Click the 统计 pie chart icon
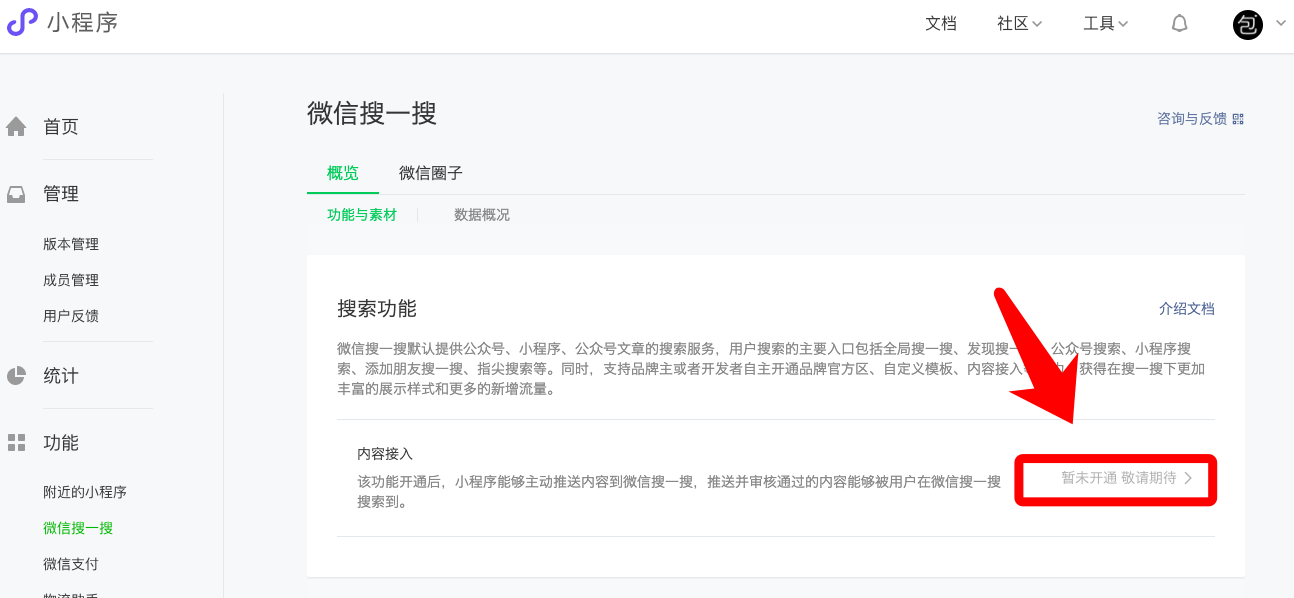 click(x=16, y=376)
